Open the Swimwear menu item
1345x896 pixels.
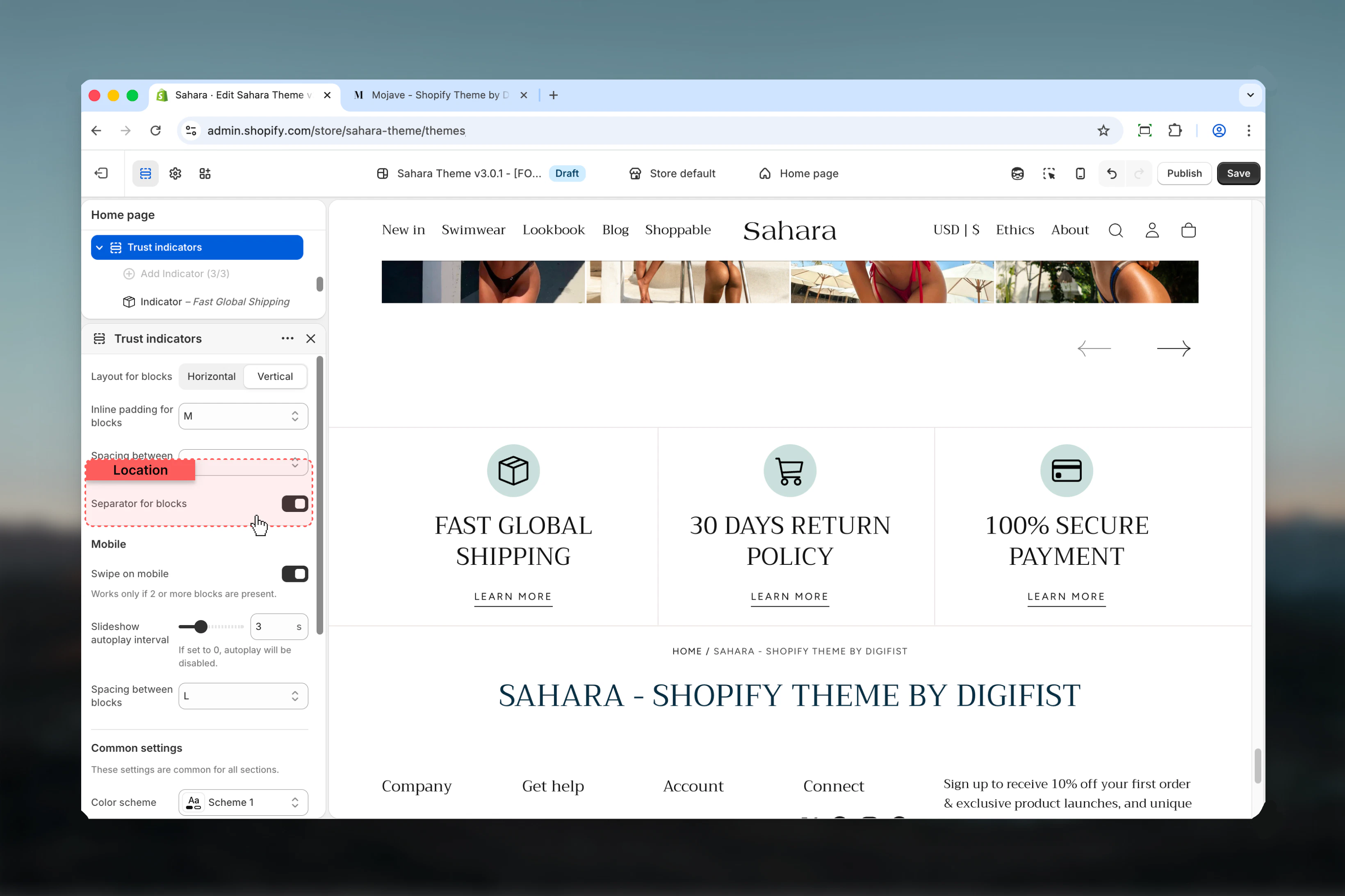coord(473,230)
